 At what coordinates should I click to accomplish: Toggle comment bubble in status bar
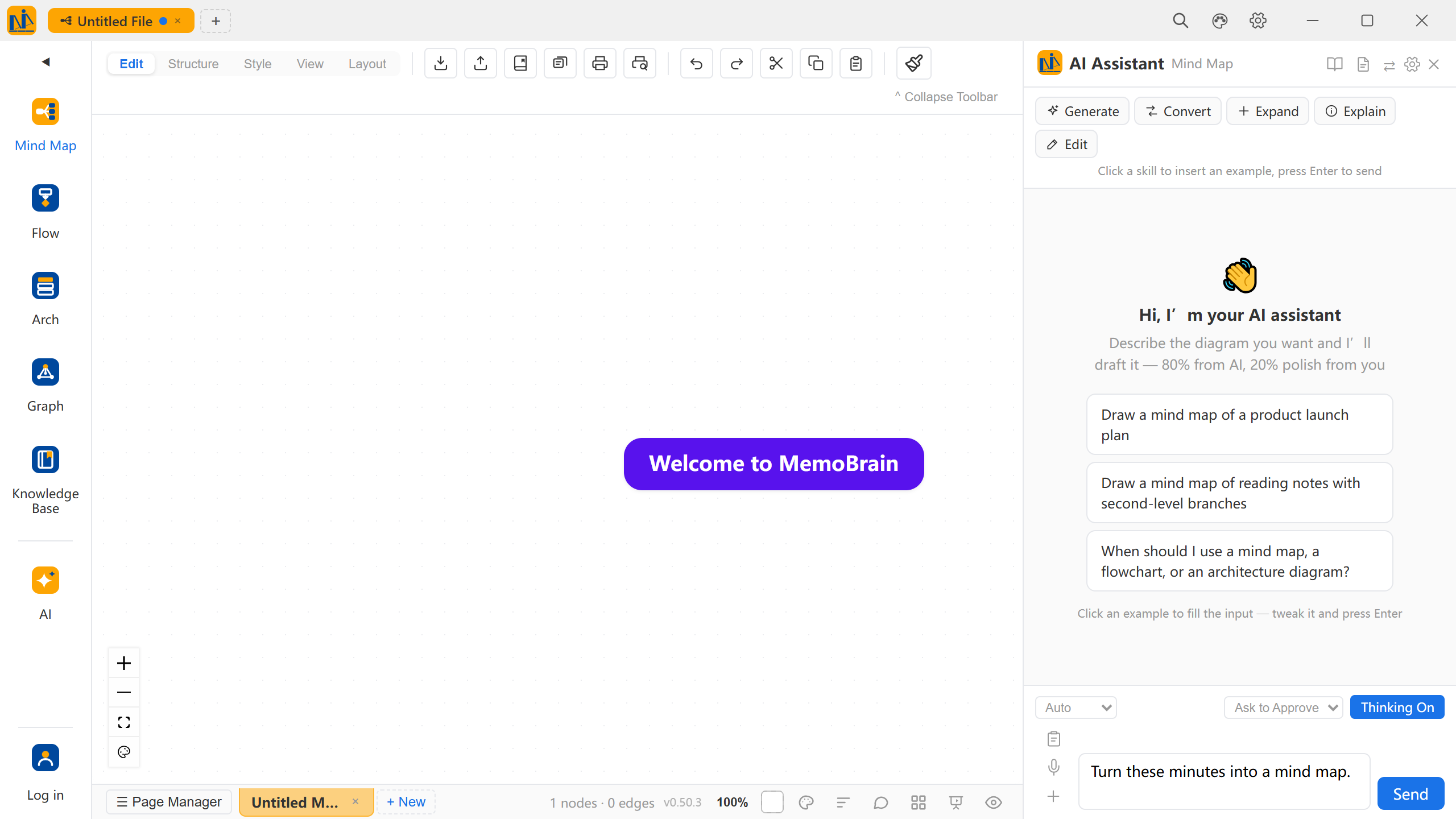[x=881, y=803]
